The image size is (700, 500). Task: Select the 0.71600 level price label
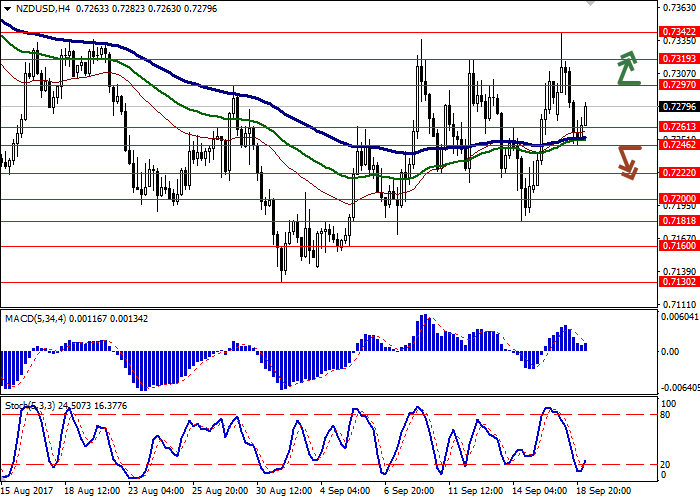(x=679, y=246)
